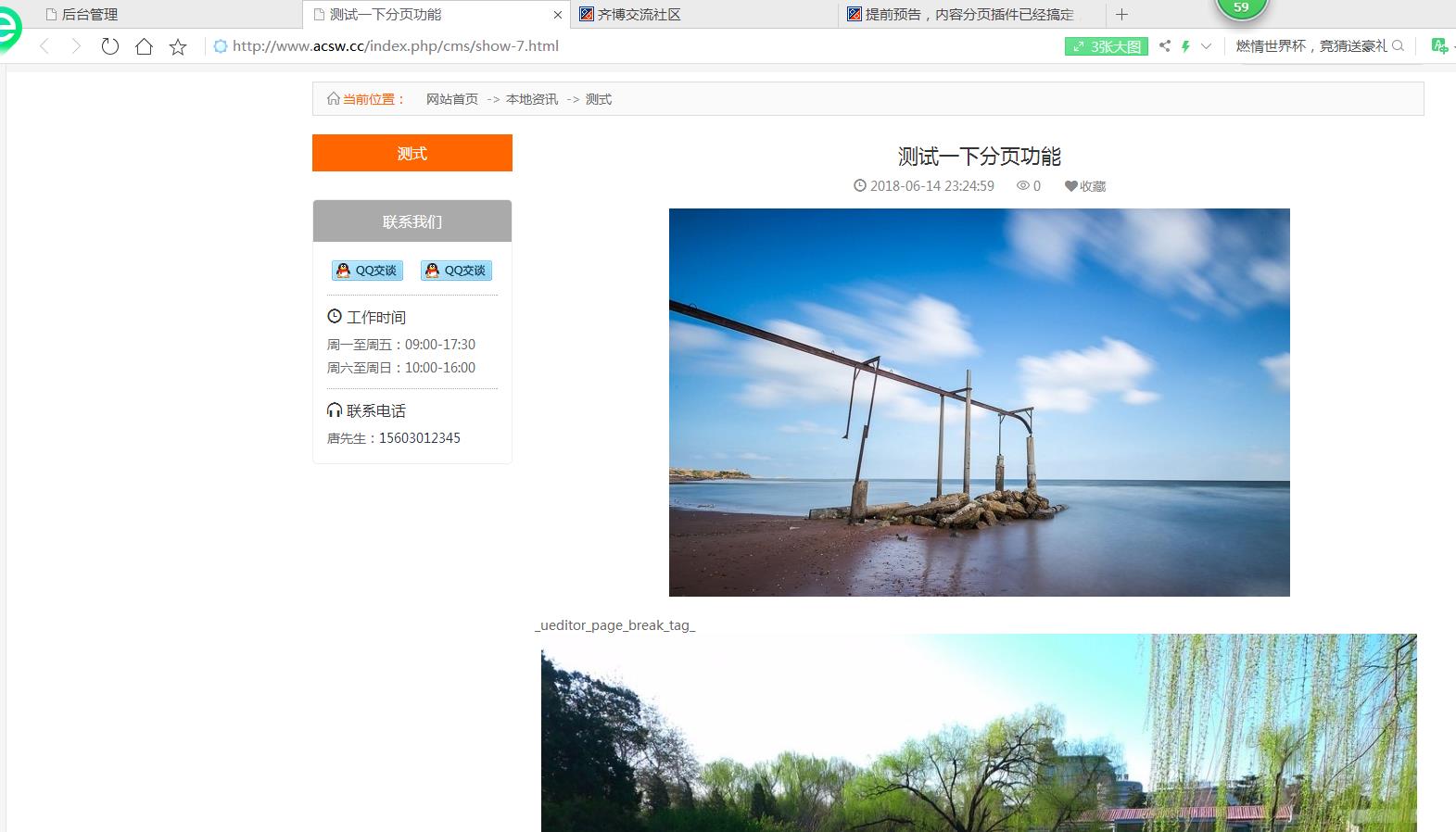Start chat with second QQ交谈 button
Image resolution: width=1456 pixels, height=832 pixels.
pos(456,271)
